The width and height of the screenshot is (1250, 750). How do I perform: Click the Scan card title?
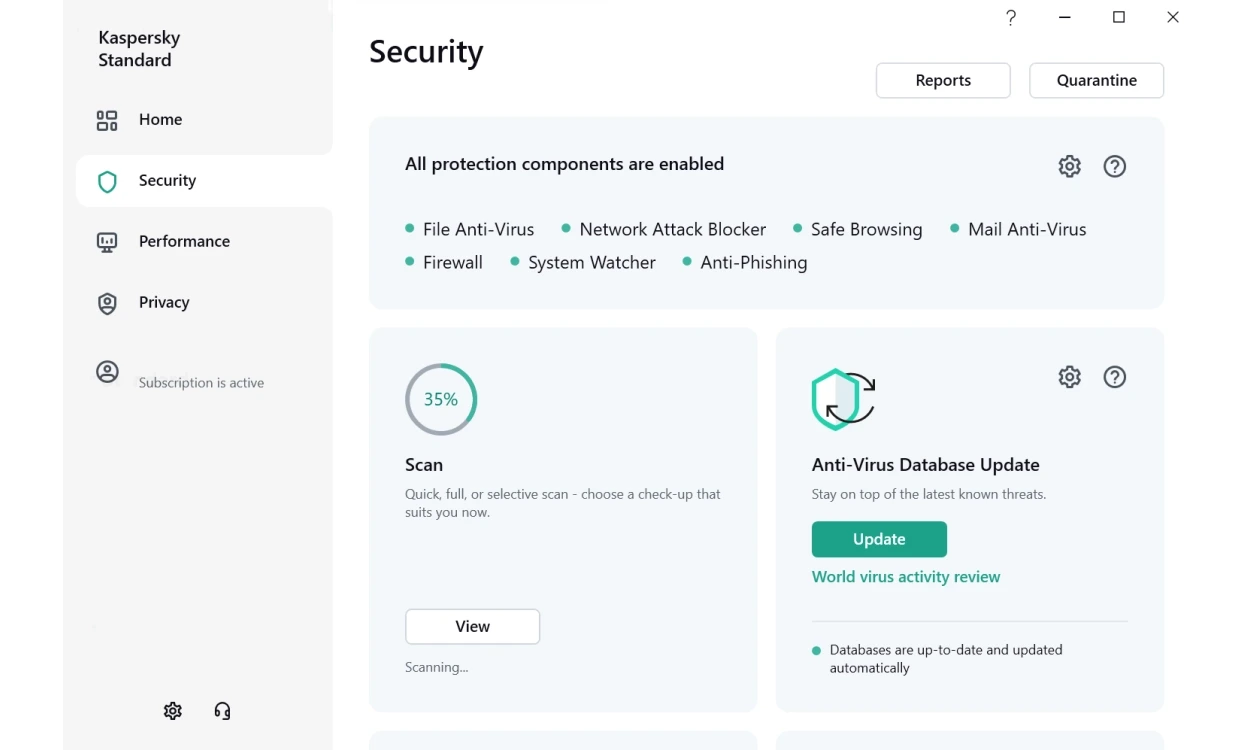point(424,465)
